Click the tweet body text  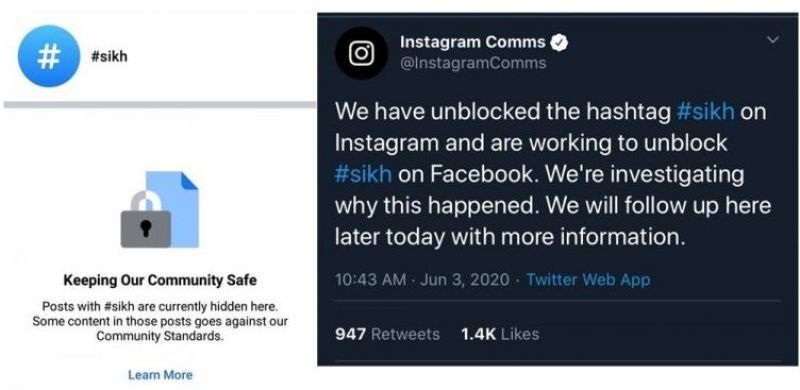coord(552,175)
